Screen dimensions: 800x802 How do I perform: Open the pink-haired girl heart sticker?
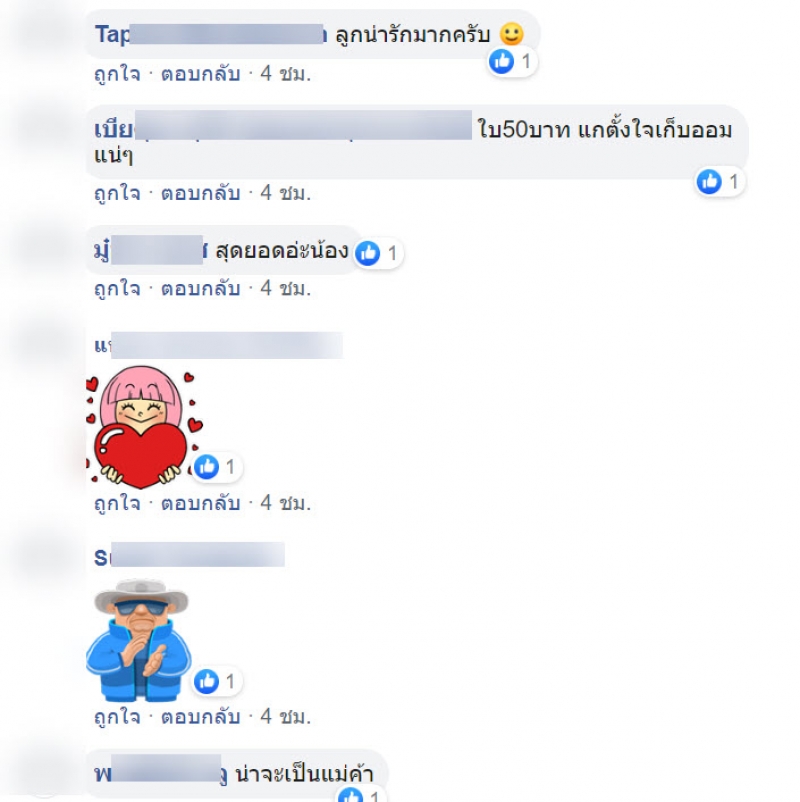[145, 426]
